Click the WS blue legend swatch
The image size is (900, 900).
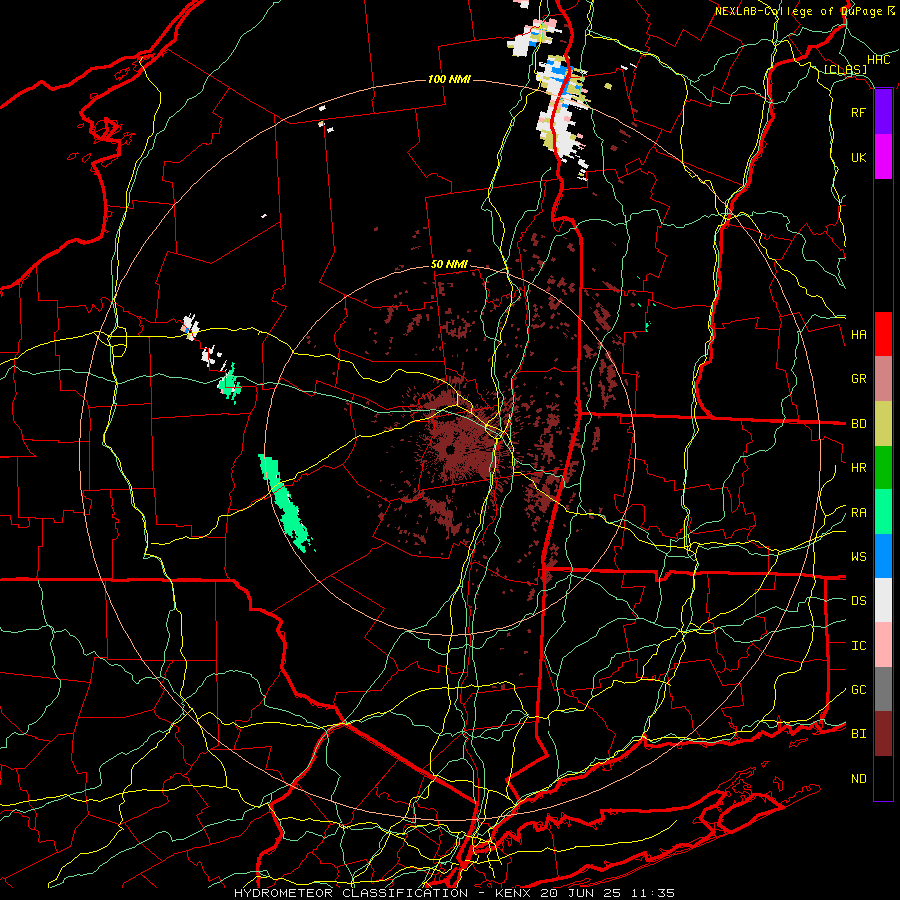883,556
